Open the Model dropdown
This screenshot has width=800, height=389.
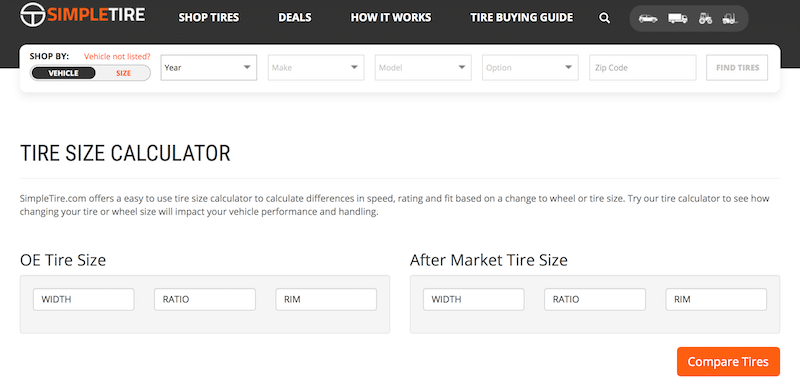click(423, 67)
